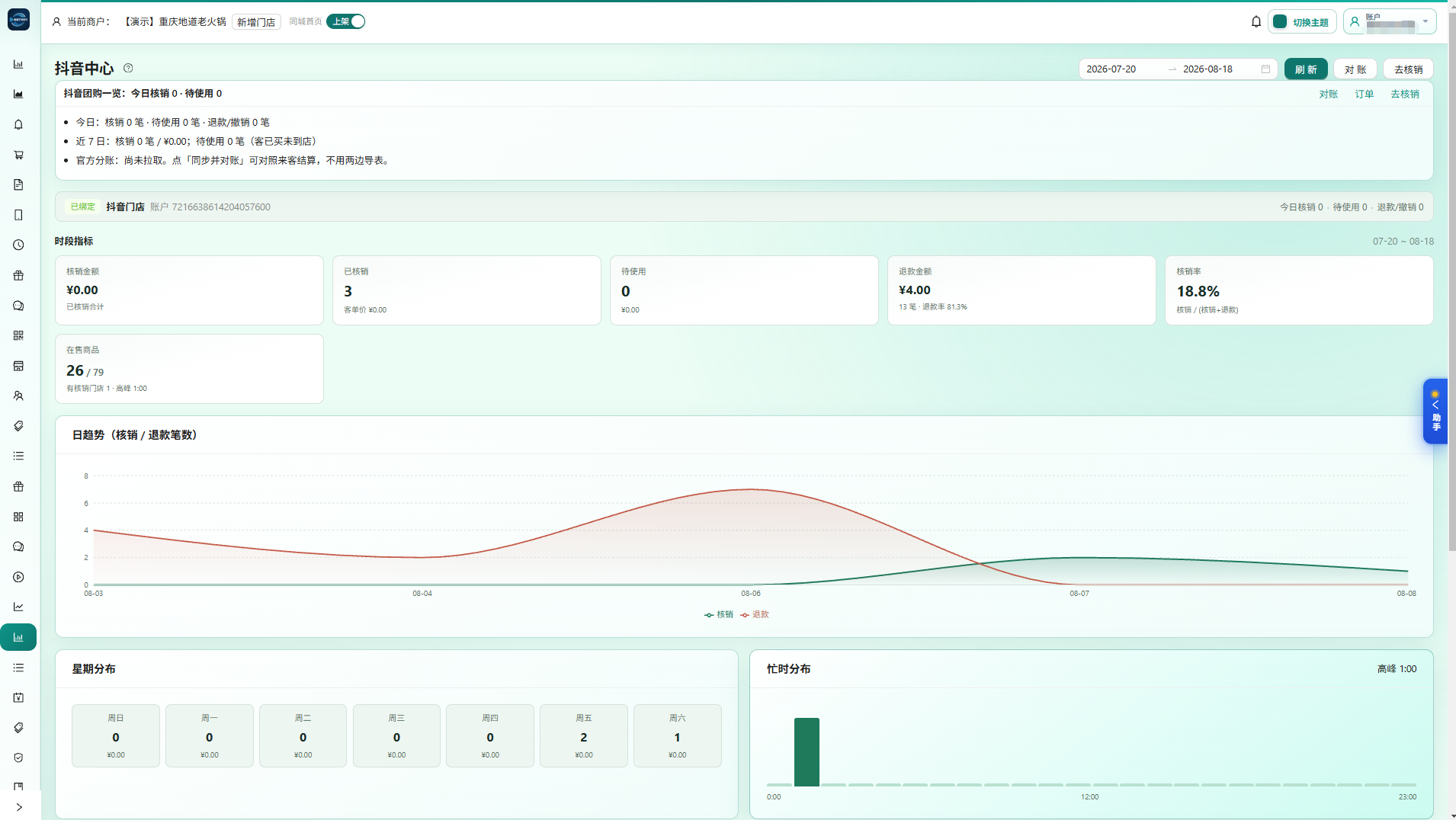Click the 核销率 18.8% metric card
1456x820 pixels.
[x=1299, y=290]
